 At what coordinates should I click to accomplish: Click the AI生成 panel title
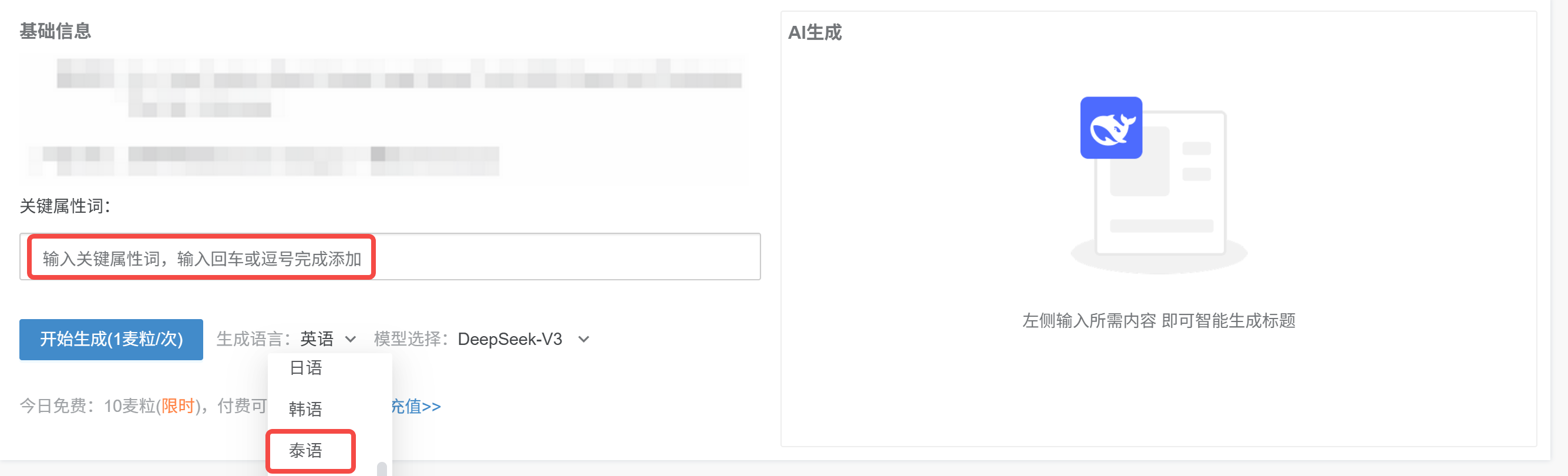[x=815, y=33]
